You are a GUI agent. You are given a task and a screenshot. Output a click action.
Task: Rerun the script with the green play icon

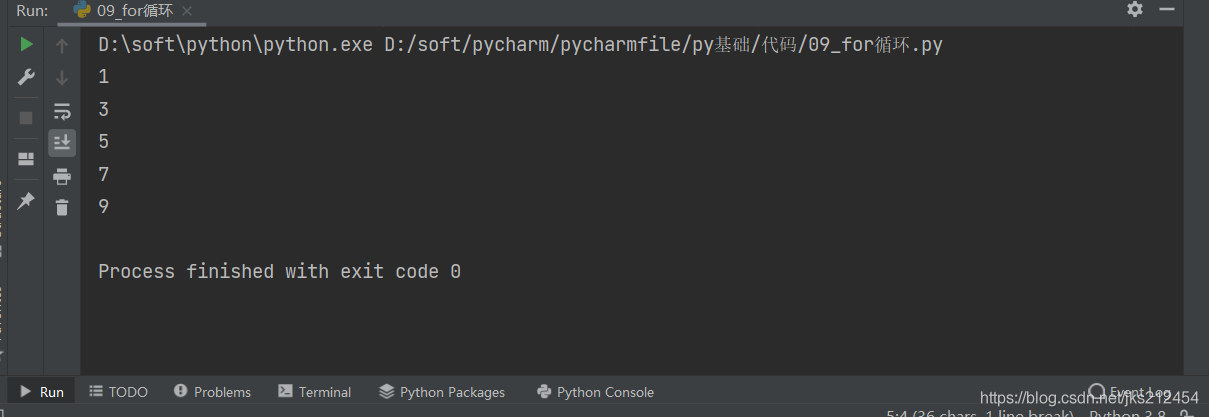(26, 44)
